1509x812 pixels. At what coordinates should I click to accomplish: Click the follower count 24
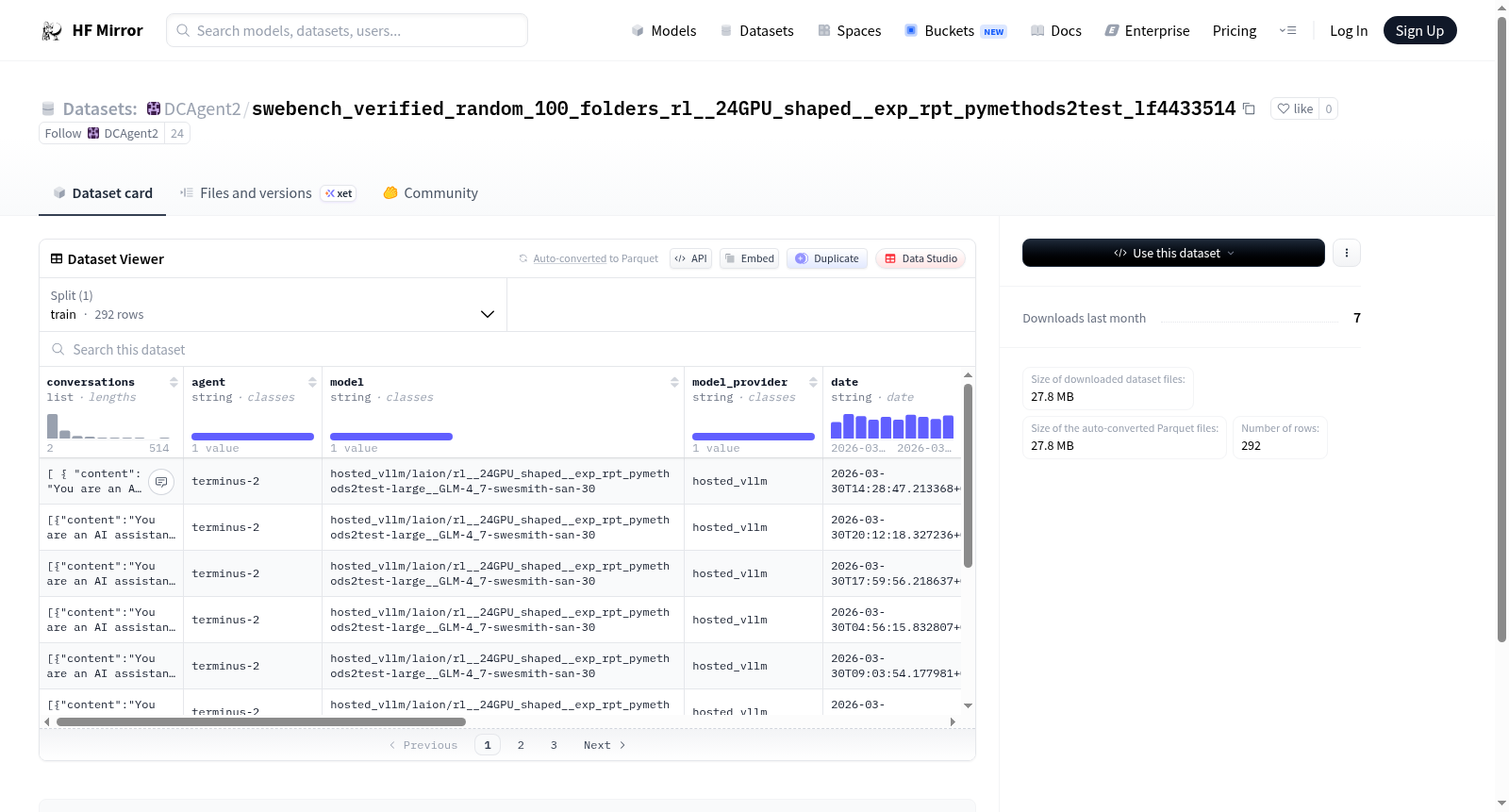point(177,133)
